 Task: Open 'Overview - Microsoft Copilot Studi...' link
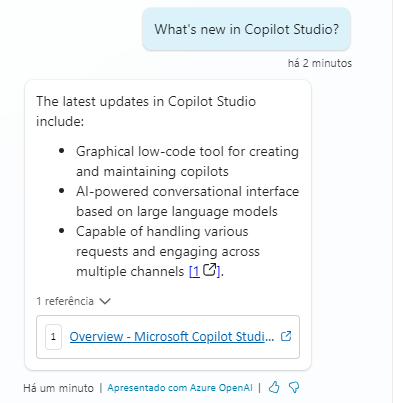[x=172, y=337]
